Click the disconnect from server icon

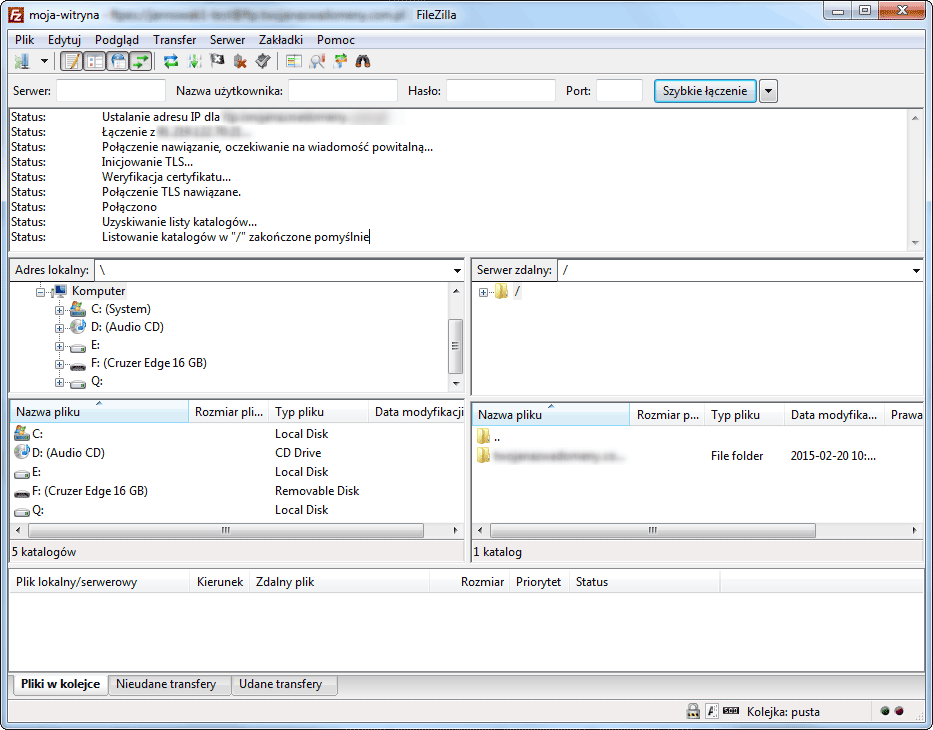pos(240,61)
